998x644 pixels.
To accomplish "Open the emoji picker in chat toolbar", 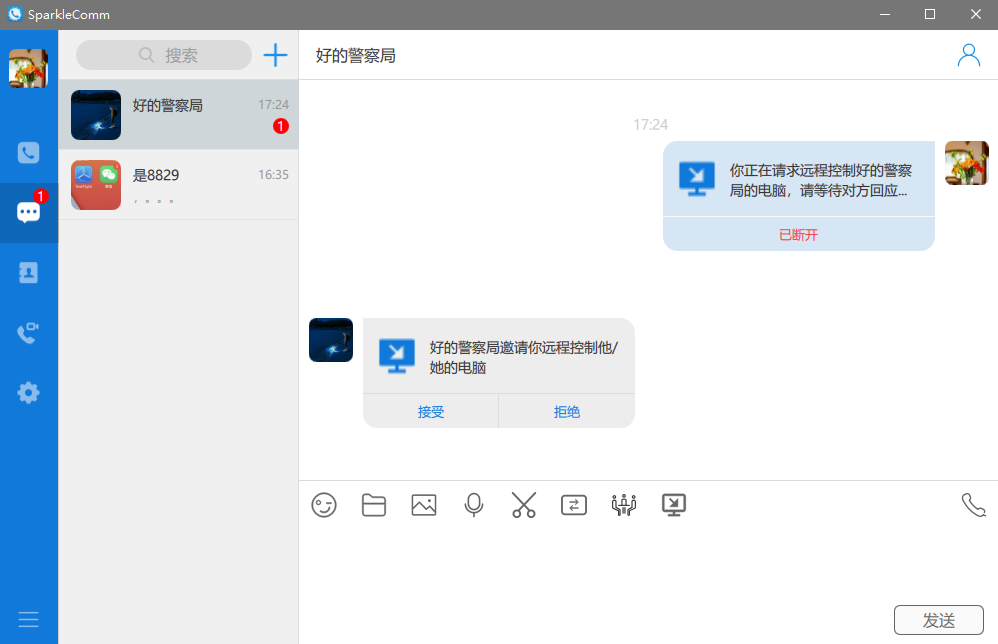I will (324, 505).
